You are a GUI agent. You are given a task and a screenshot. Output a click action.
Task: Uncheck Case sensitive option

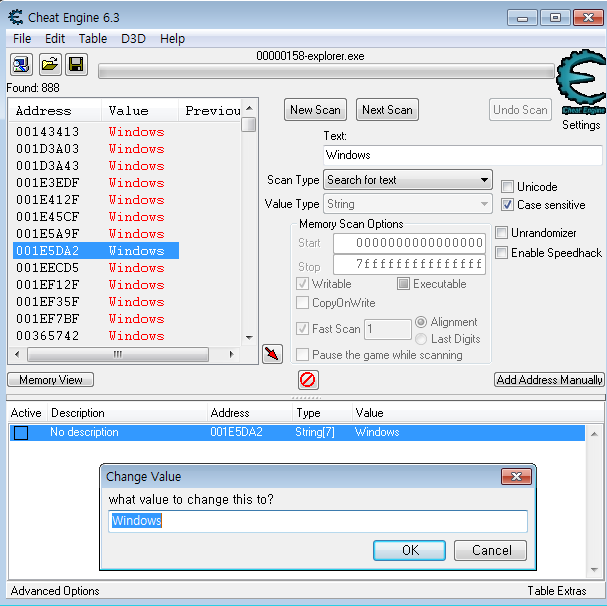pos(507,204)
